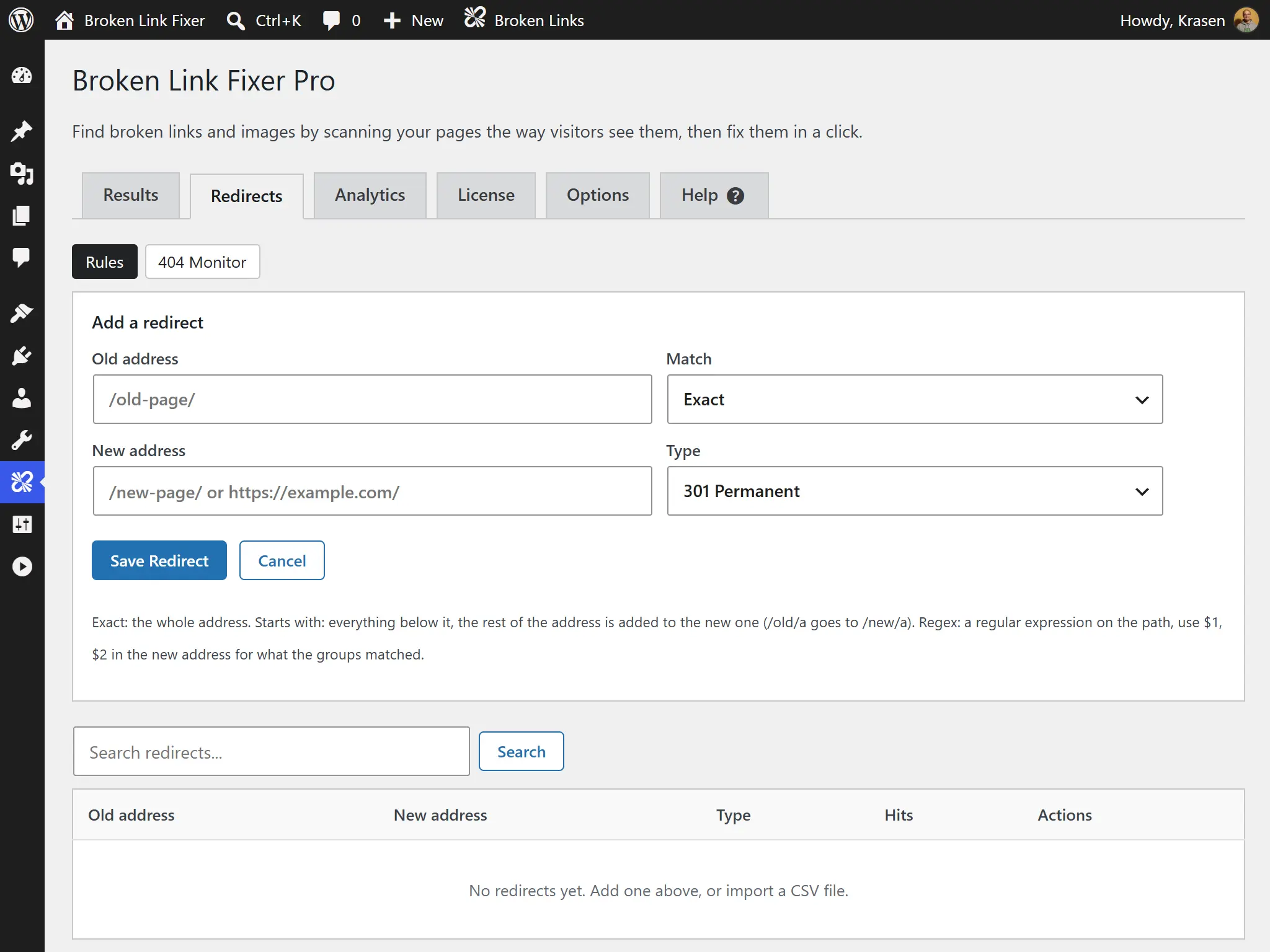This screenshot has height=952, width=1270.
Task: Open the Options tab
Action: point(598,195)
